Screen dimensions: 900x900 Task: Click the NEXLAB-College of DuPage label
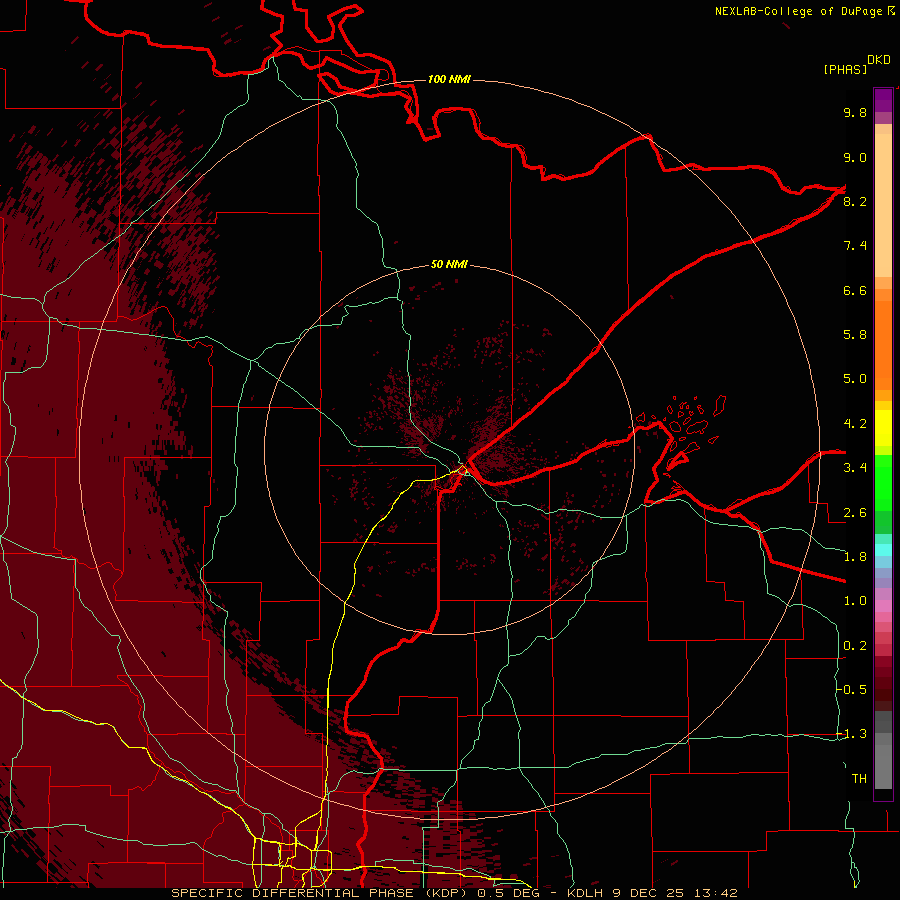click(805, 11)
